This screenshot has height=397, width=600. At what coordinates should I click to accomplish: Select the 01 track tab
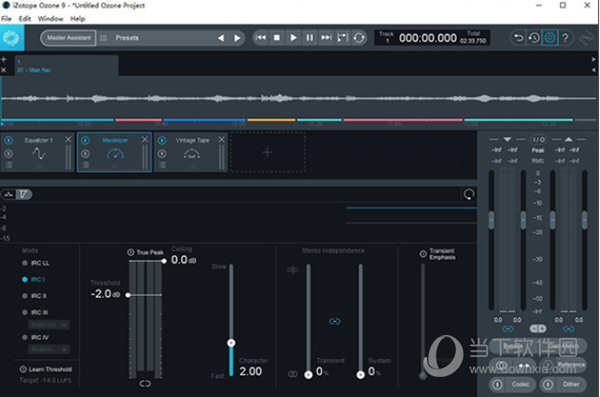pos(67,65)
